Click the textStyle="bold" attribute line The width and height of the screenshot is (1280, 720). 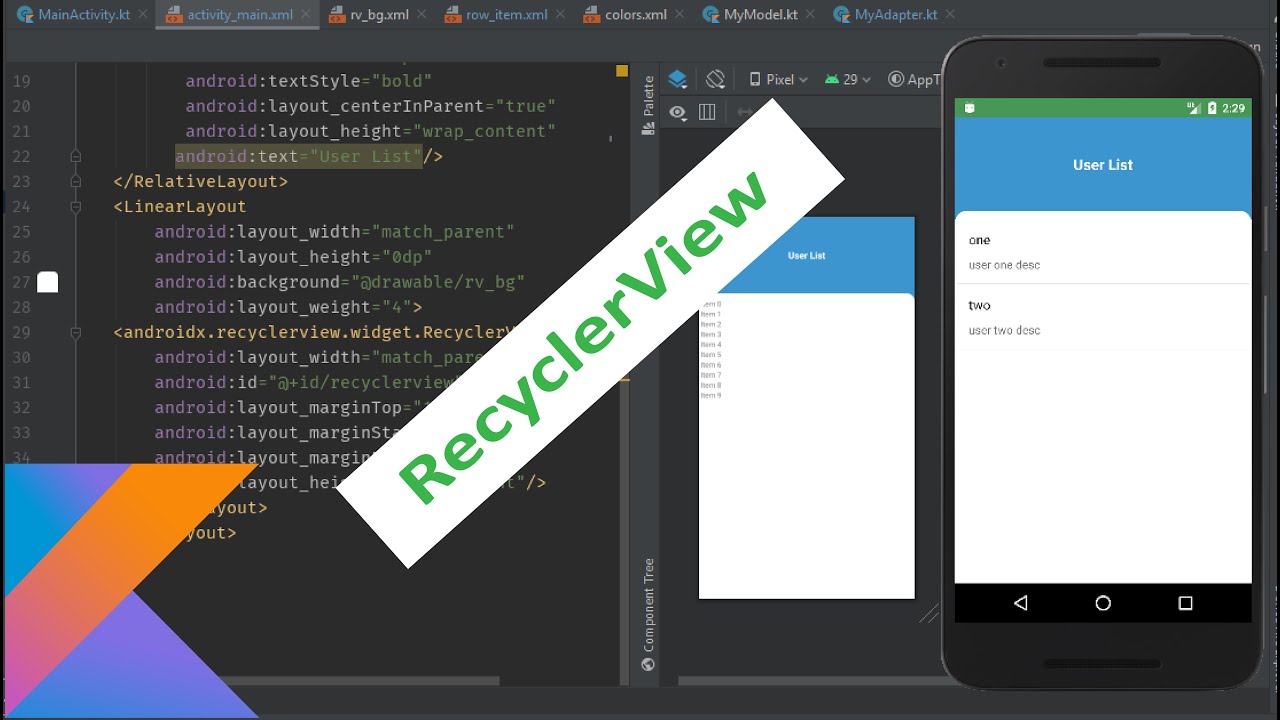click(309, 81)
